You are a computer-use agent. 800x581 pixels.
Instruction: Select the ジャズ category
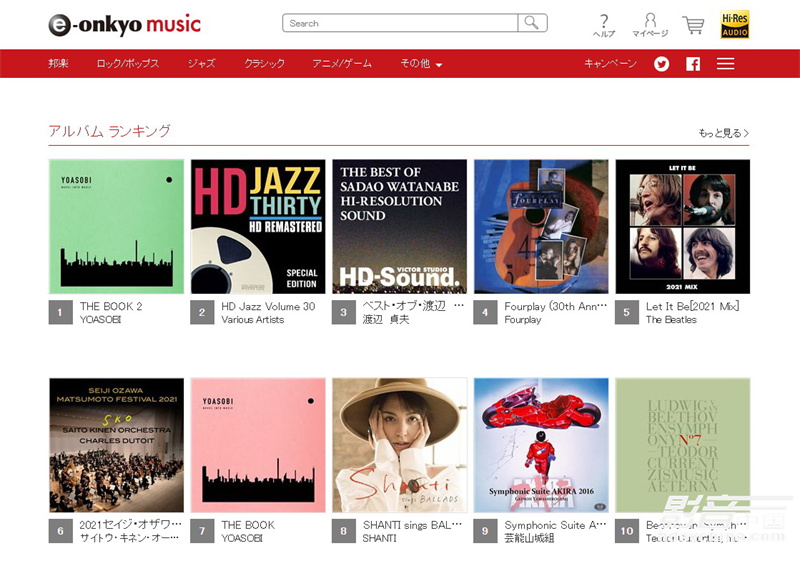click(202, 63)
